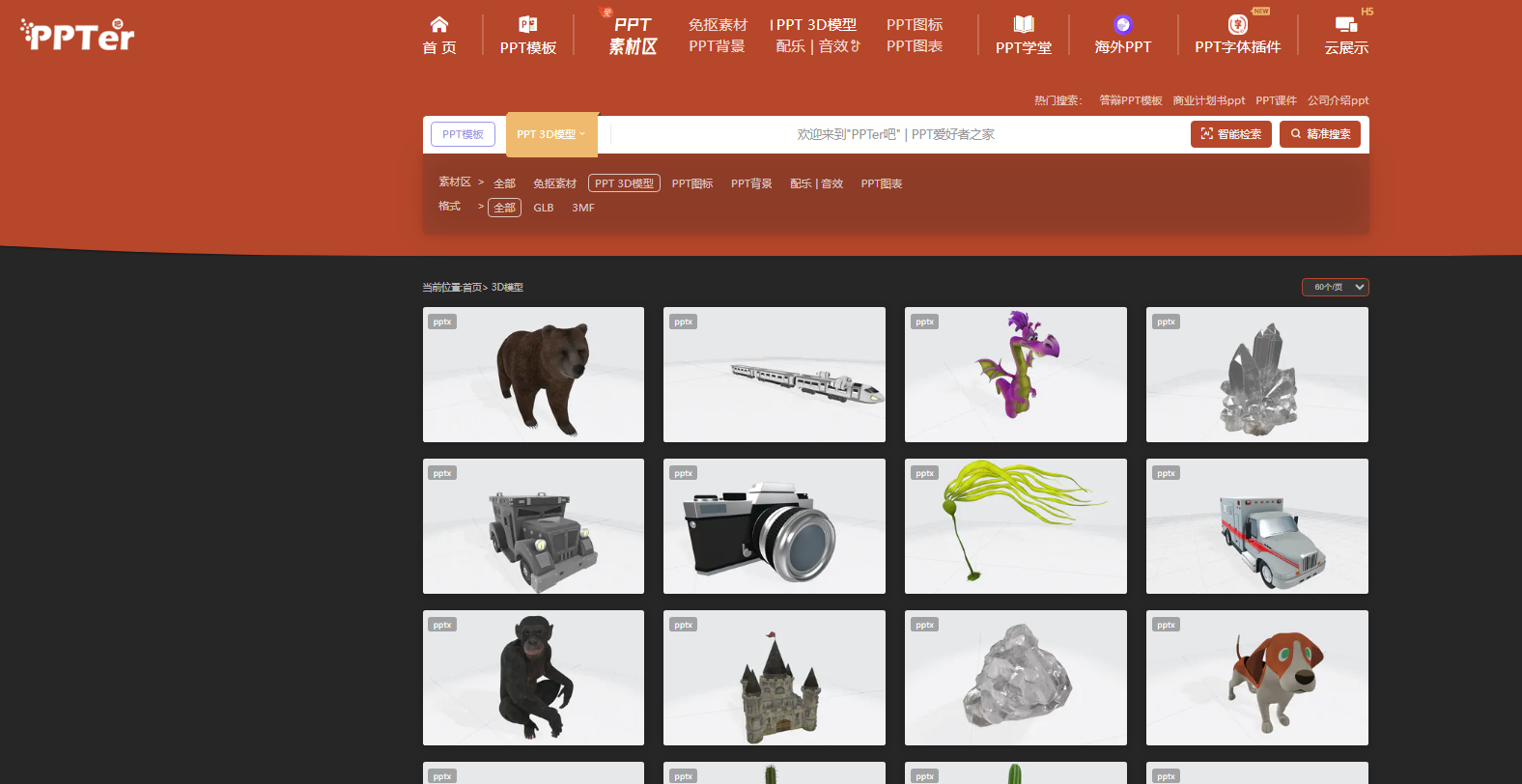Select PPT图标 category filter
Screen dimensions: 1522x784
692,183
